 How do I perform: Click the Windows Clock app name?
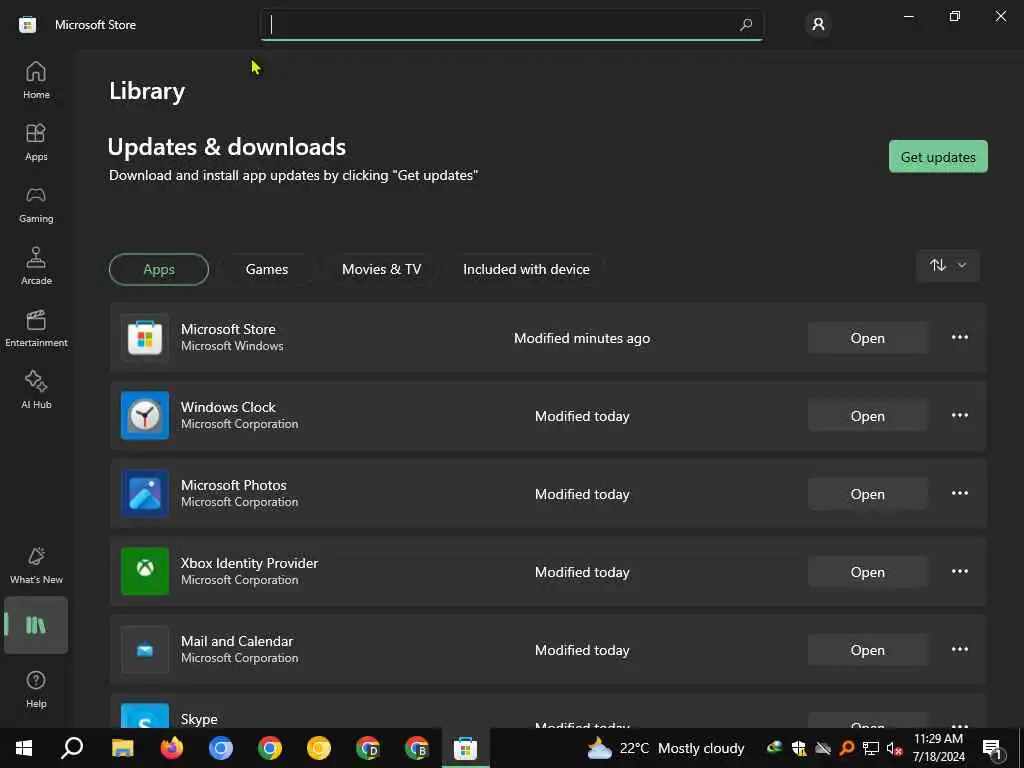click(x=228, y=407)
